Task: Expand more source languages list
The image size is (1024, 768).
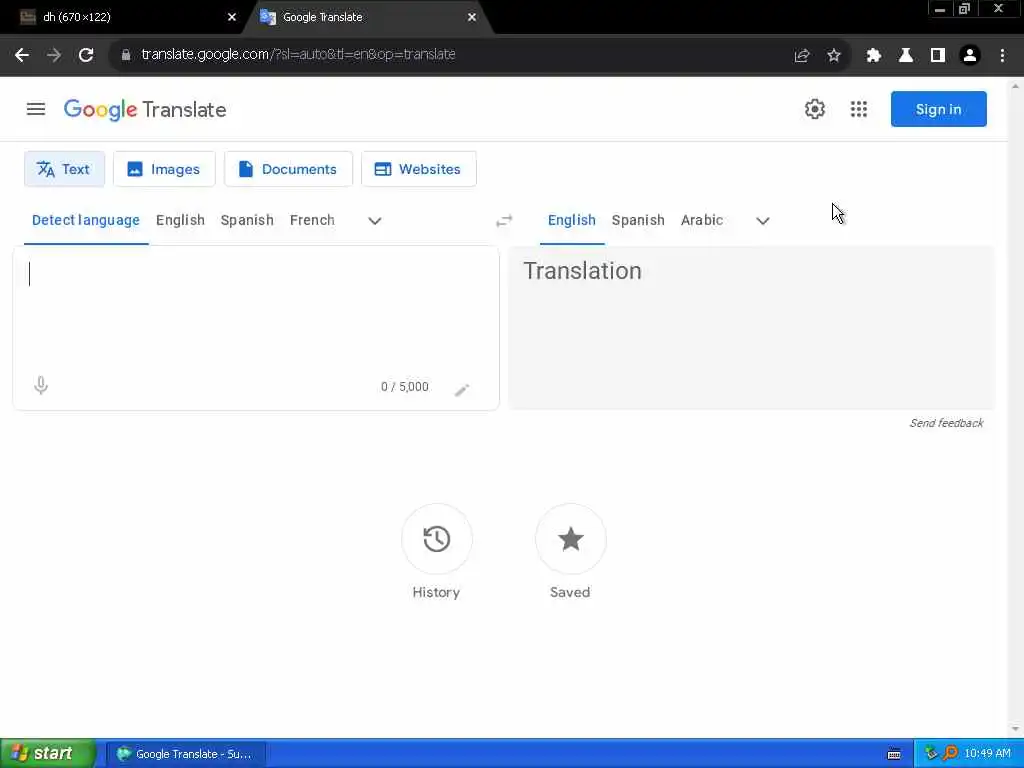Action: [x=374, y=221]
